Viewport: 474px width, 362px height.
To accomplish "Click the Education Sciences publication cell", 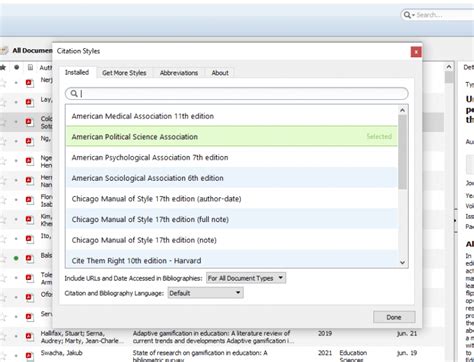I will coord(353,356).
